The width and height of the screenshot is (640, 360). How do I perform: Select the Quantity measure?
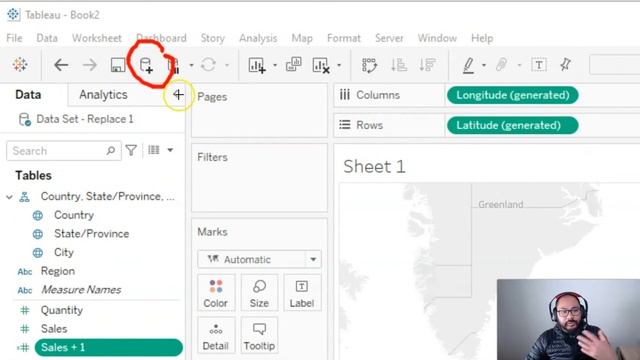(x=62, y=311)
